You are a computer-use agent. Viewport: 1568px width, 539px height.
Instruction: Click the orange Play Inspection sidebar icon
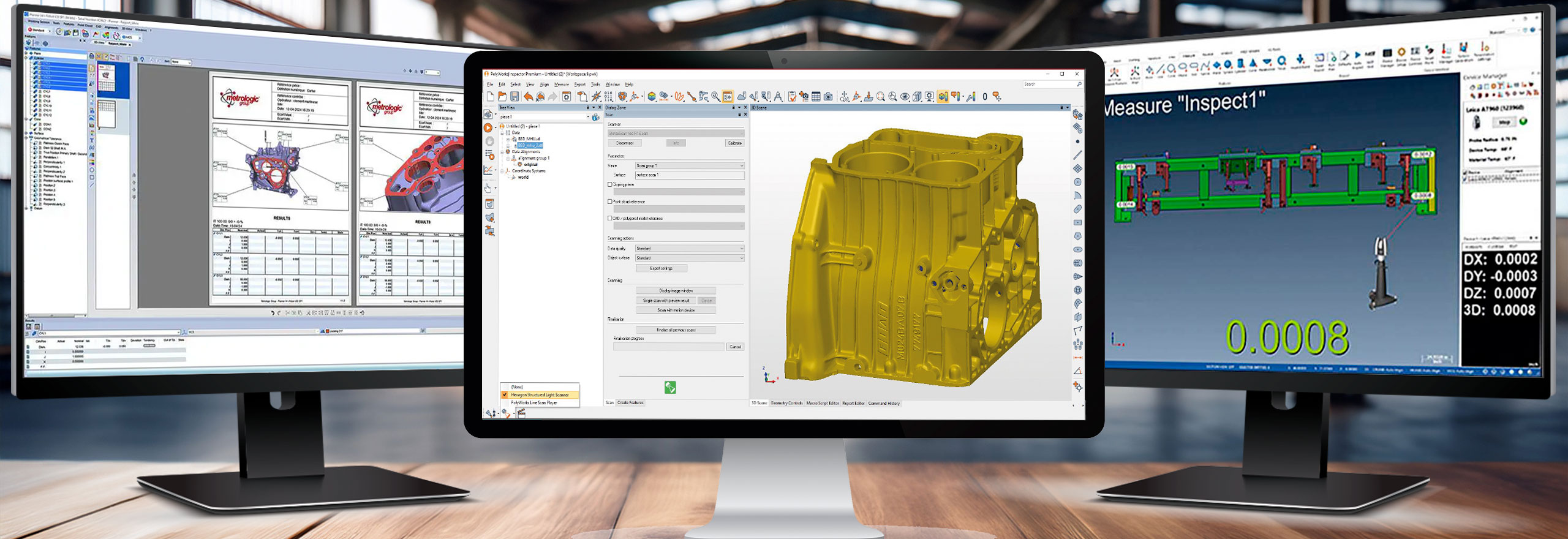click(488, 127)
